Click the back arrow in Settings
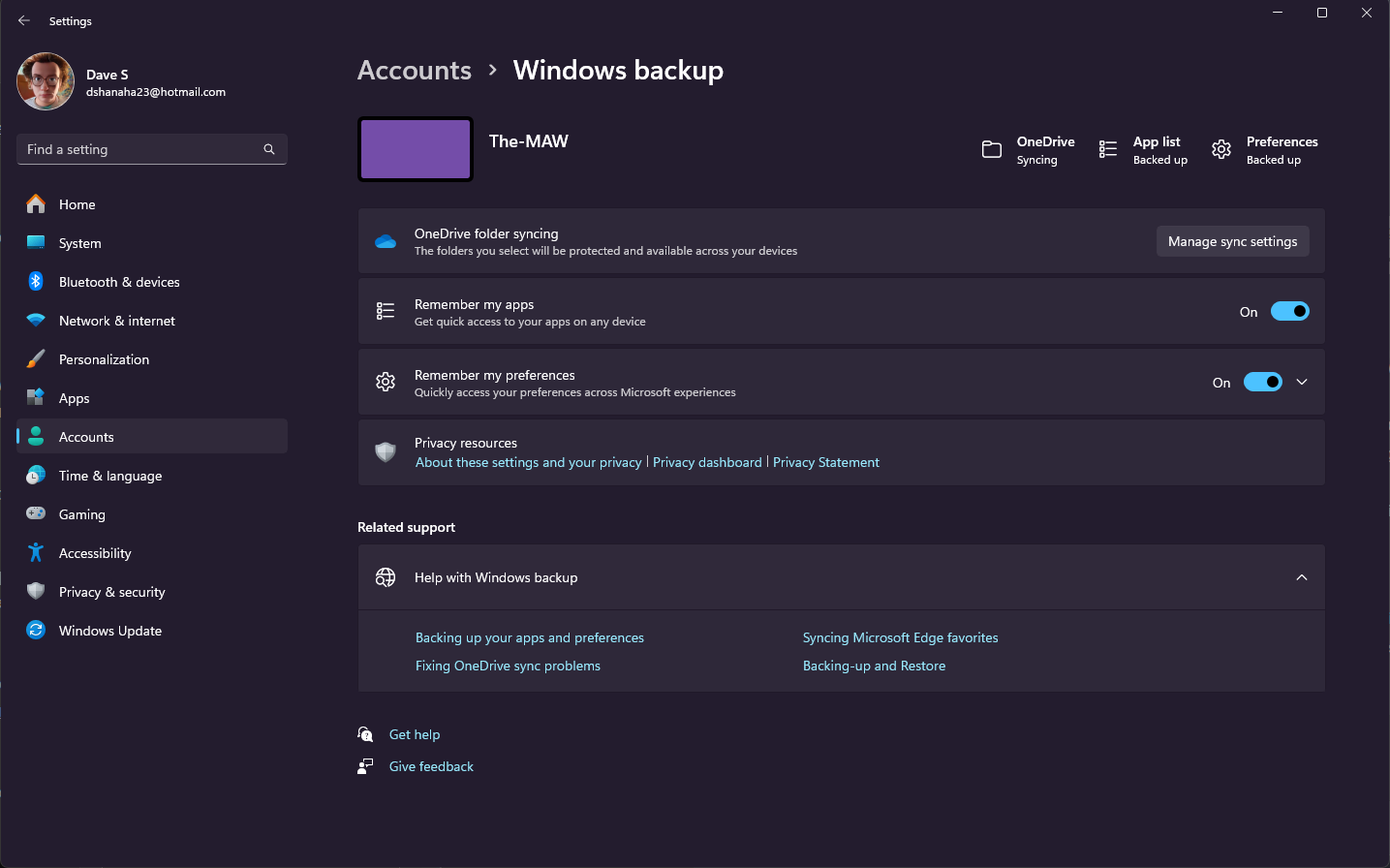This screenshot has height=868, width=1390. (x=24, y=20)
